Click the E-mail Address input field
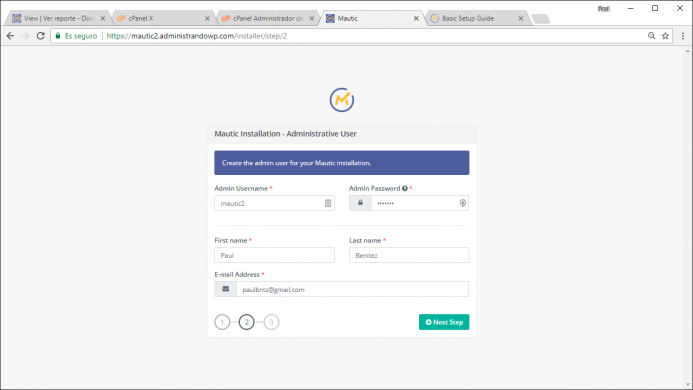Screen dimensions: 693x390 [x=352, y=289]
